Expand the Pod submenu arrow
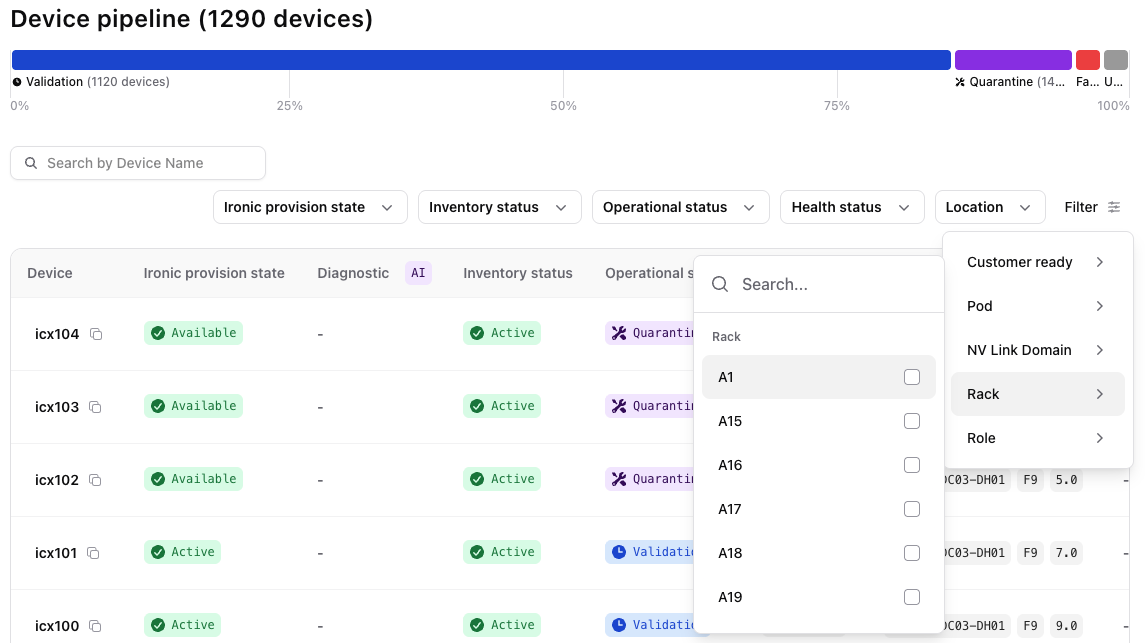Screen dimensions: 1145x643 (x=1100, y=306)
